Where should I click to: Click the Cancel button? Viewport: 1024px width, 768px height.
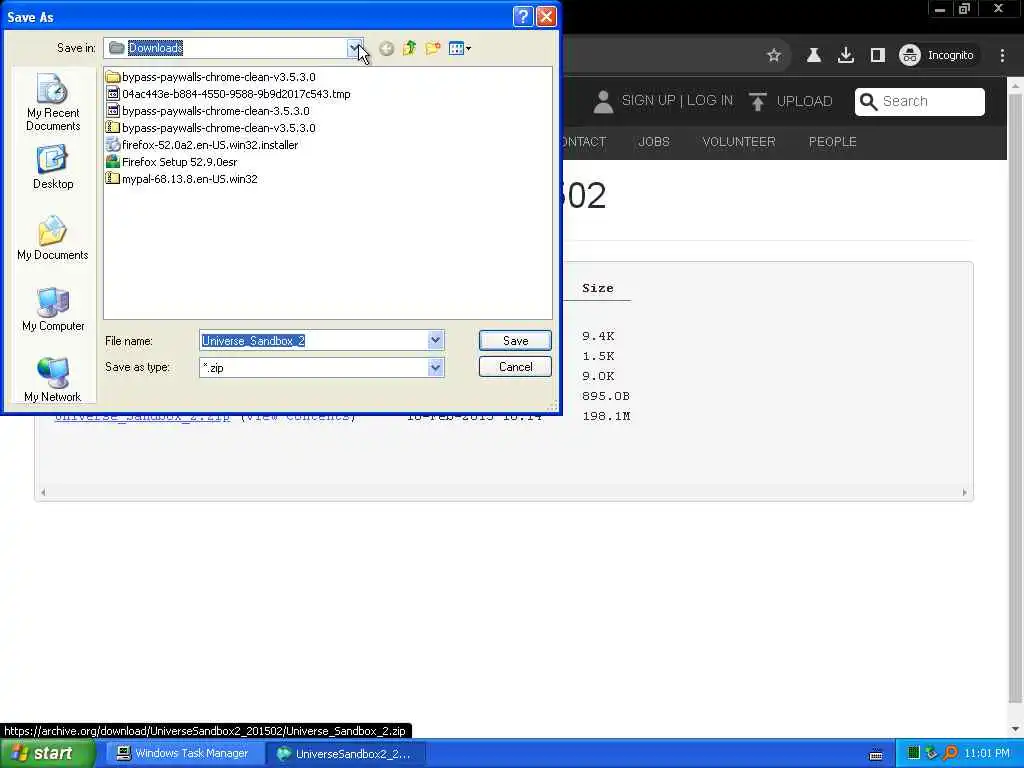(x=515, y=366)
